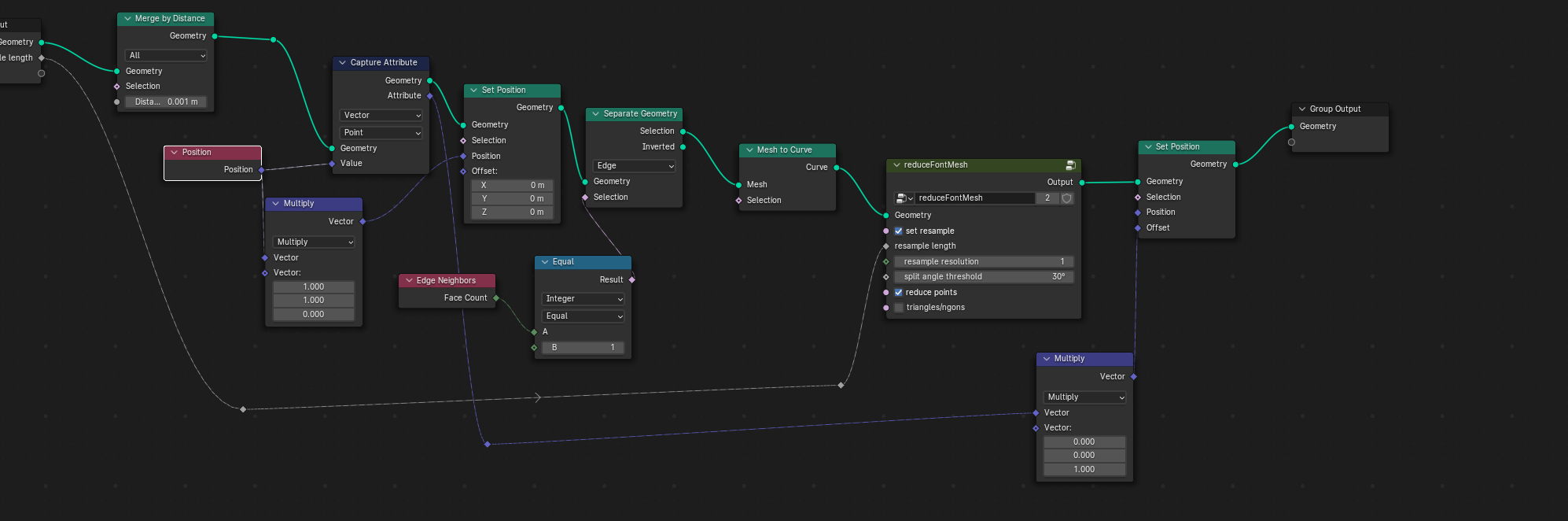Screen dimensions: 1568x521
Task: Click the Inverted output socket on Separate Geometry
Action: tap(683, 147)
